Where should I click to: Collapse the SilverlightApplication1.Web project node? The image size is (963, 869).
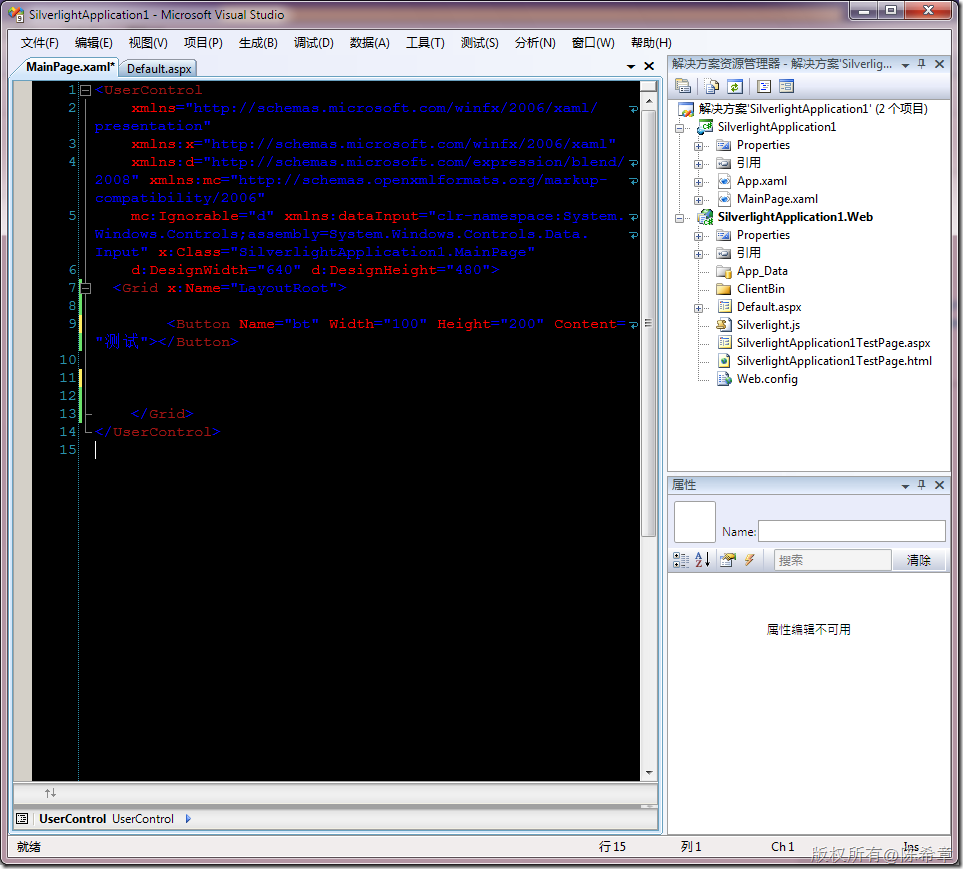click(x=679, y=218)
